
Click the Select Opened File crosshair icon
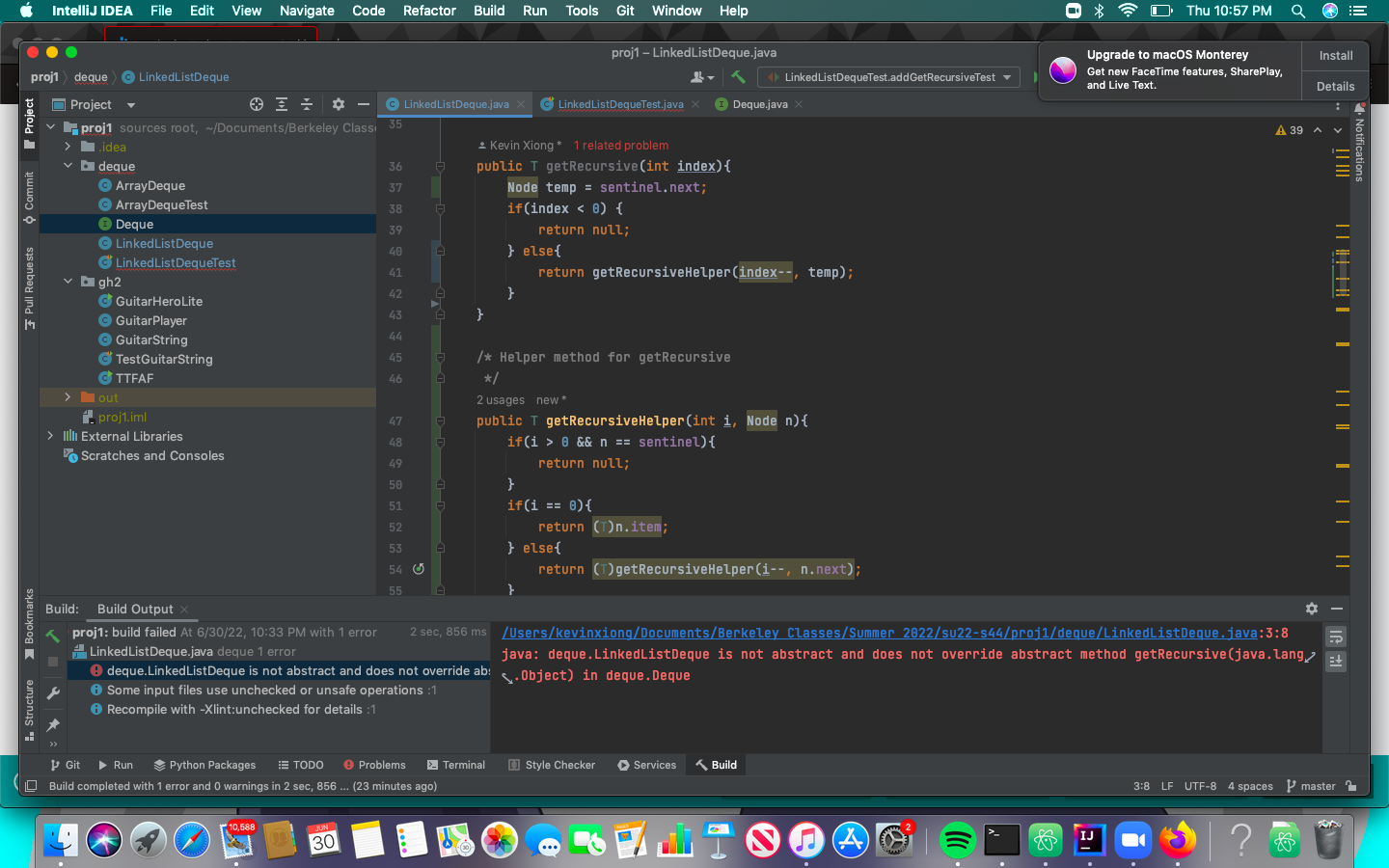click(x=256, y=104)
